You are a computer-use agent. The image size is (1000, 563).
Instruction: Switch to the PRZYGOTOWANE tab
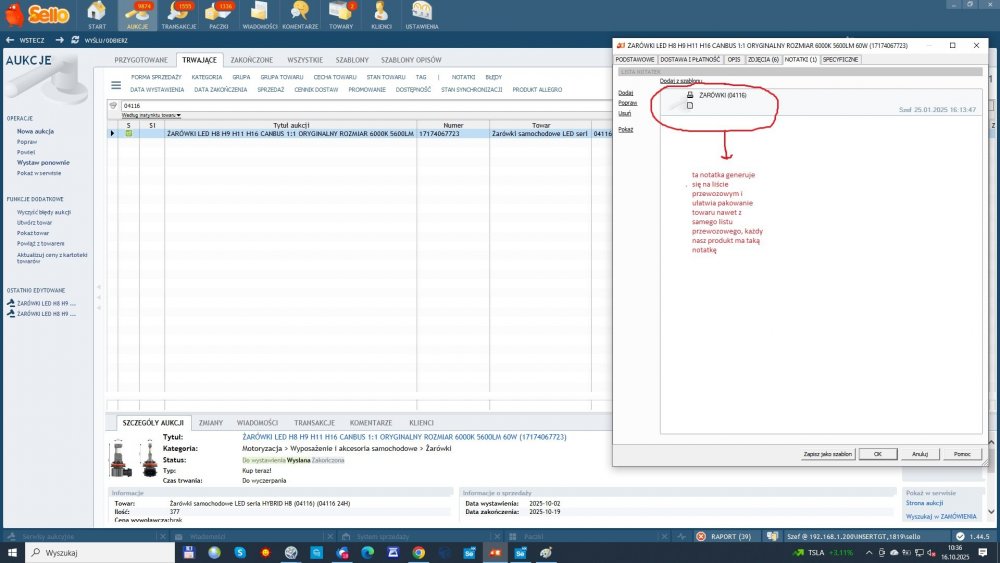point(141,60)
